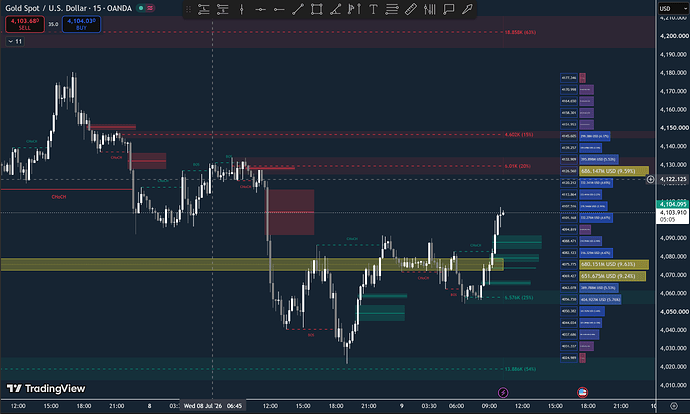Select the trend line tool

pyautogui.click(x=297, y=9)
